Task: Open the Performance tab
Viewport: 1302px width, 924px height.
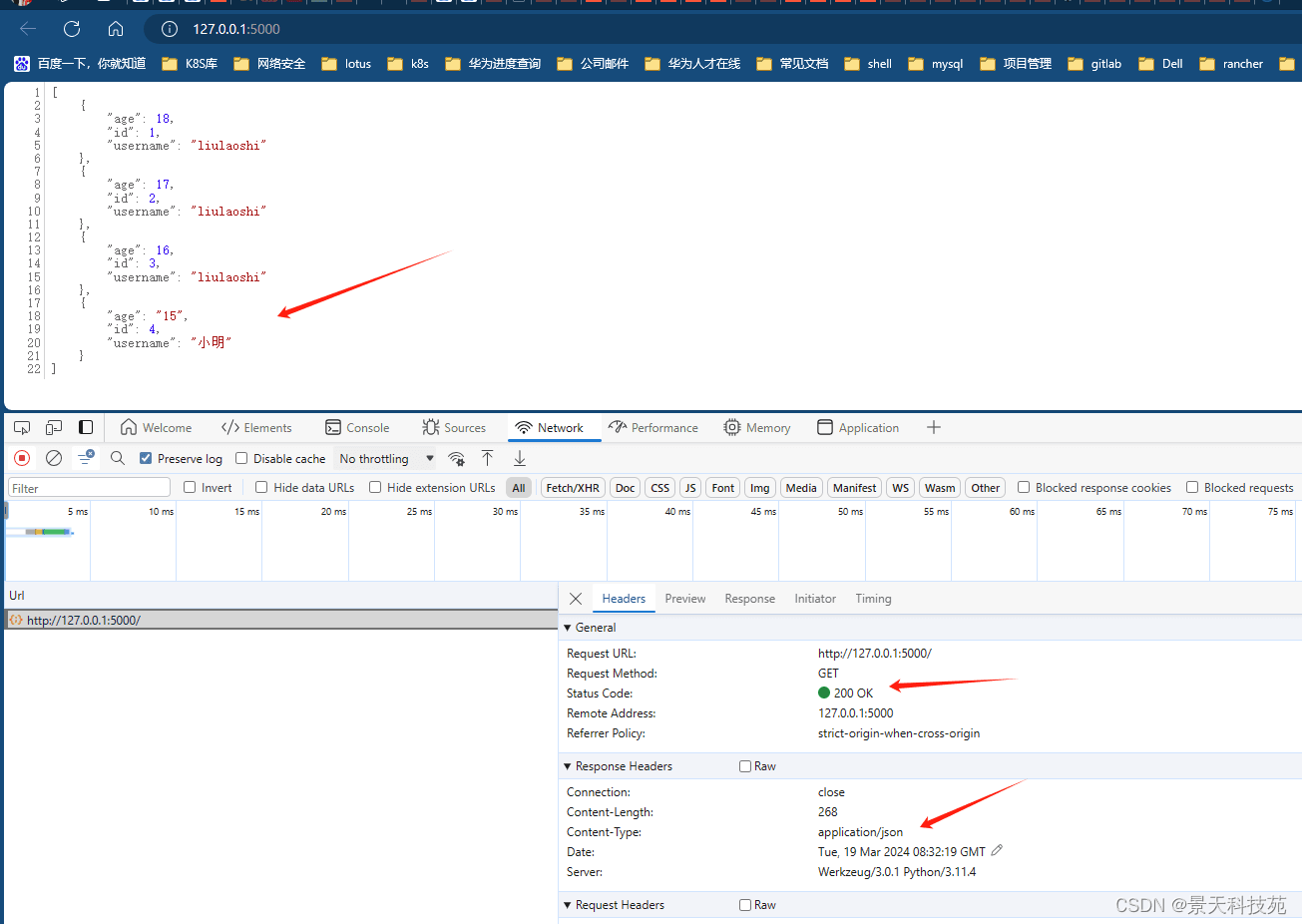Action: (653, 427)
